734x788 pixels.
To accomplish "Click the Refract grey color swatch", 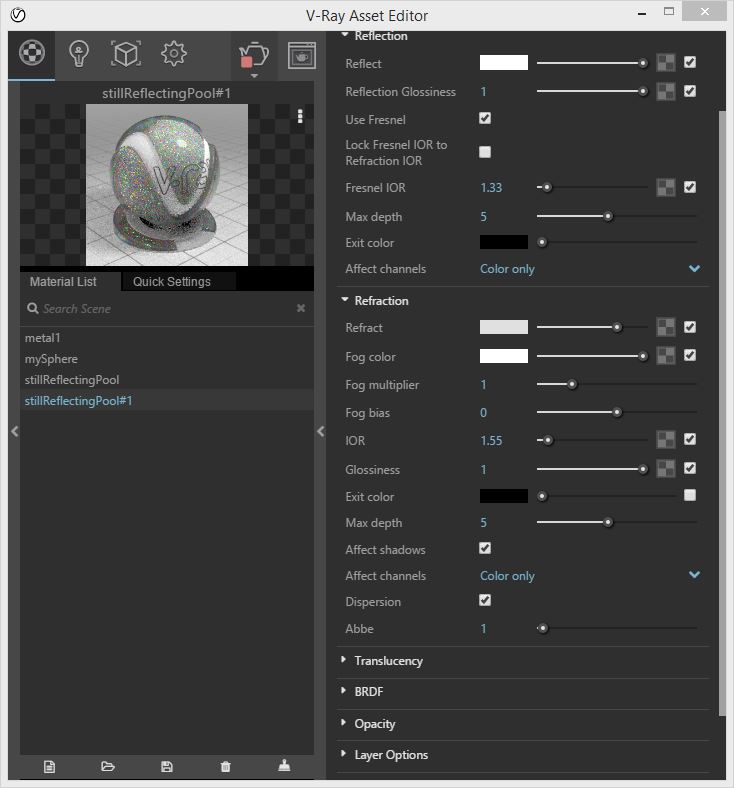I will click(x=503, y=327).
